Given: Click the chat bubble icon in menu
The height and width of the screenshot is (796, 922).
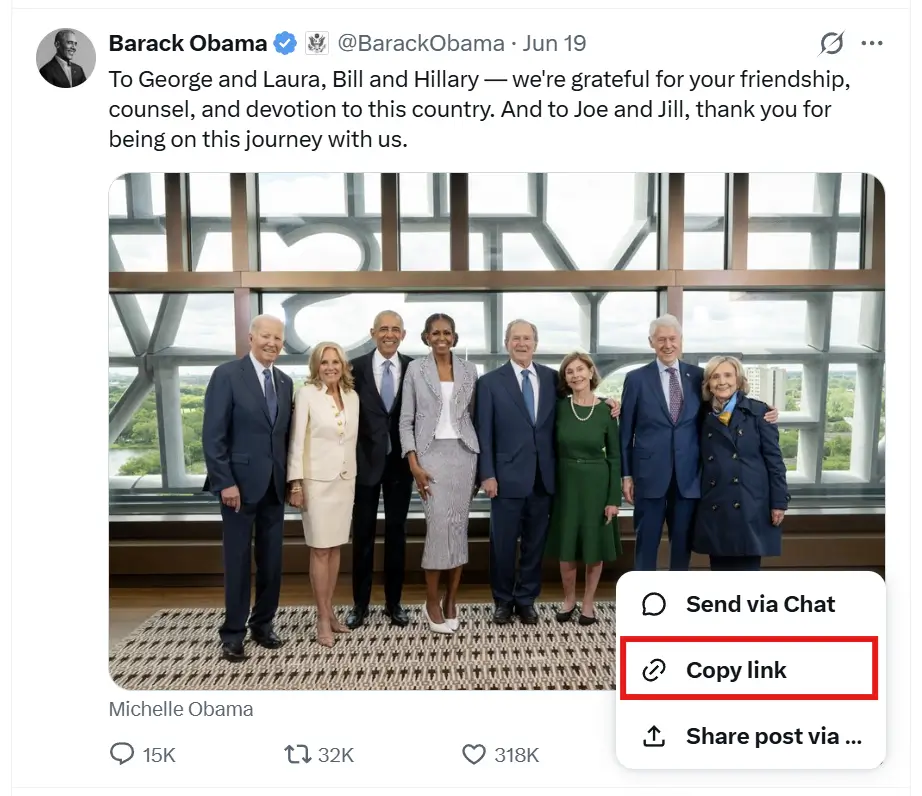Looking at the screenshot, I should pyautogui.click(x=654, y=604).
